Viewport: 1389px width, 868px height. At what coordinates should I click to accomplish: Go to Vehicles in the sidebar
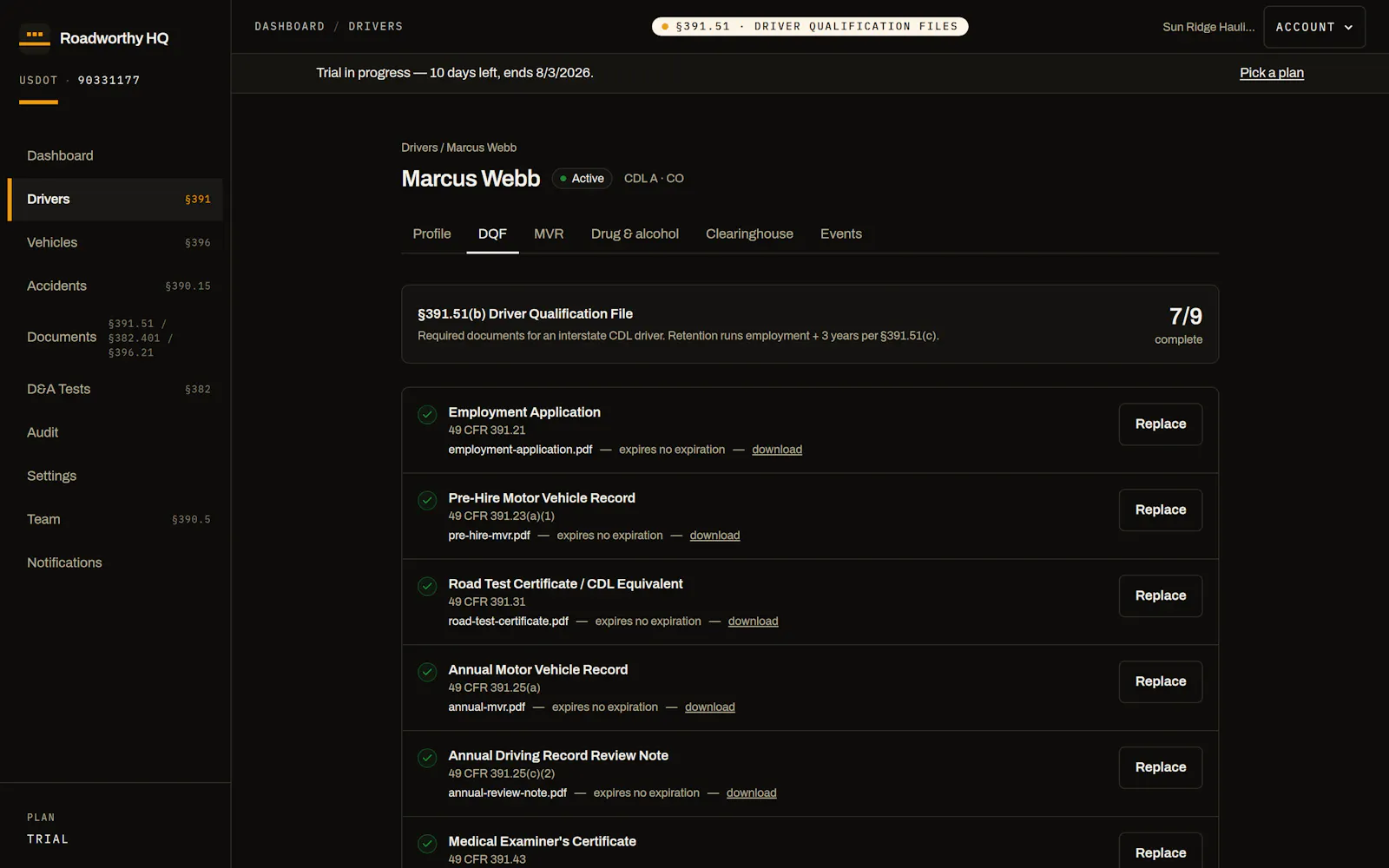(115, 242)
